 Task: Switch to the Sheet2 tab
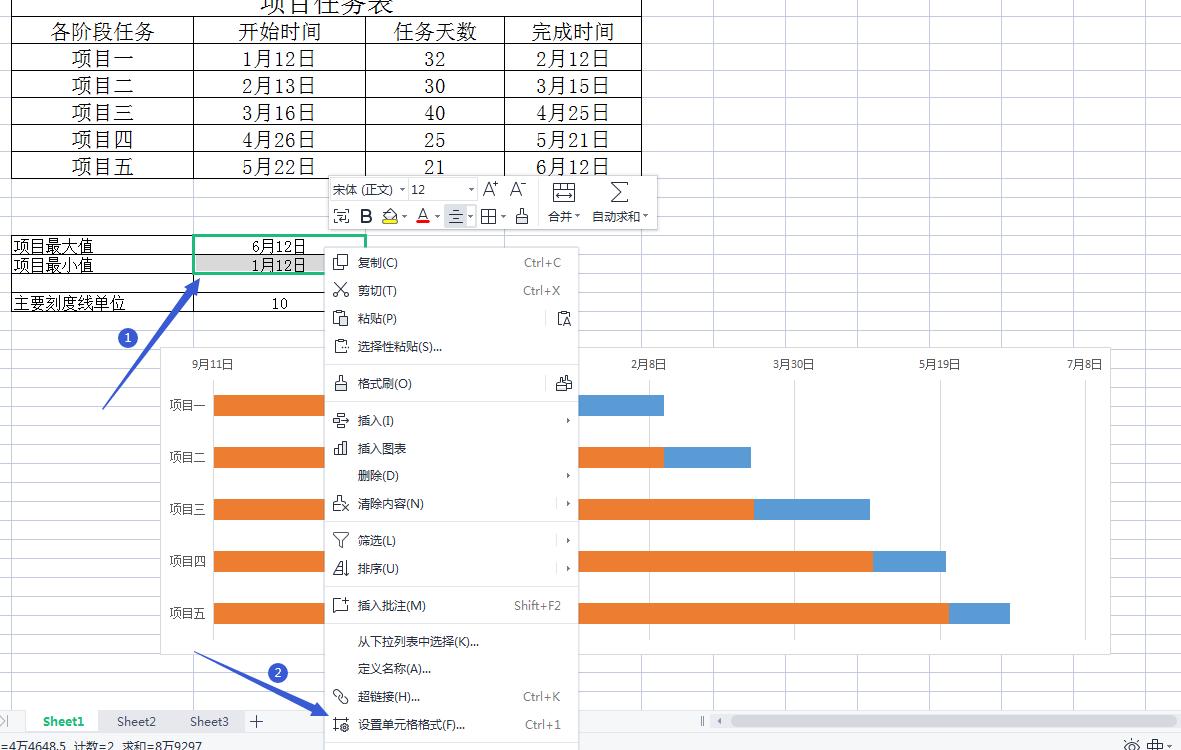click(x=135, y=721)
